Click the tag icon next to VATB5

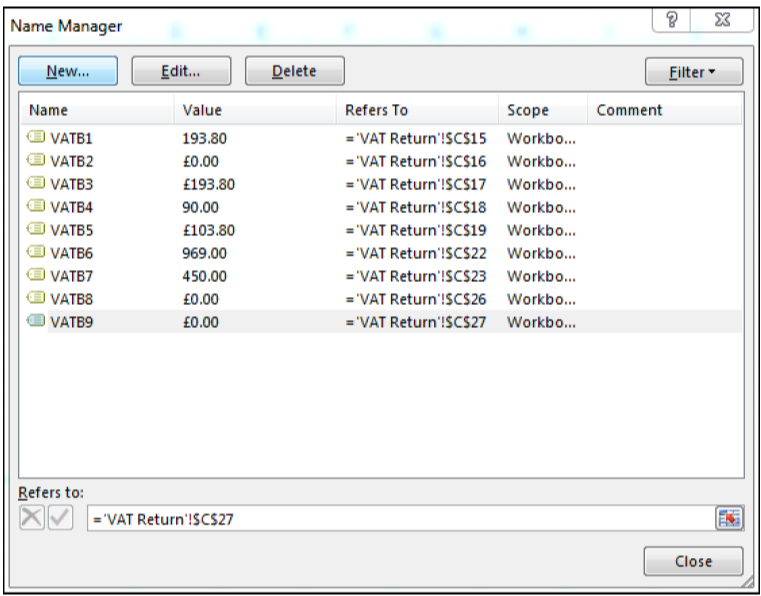[x=36, y=229]
